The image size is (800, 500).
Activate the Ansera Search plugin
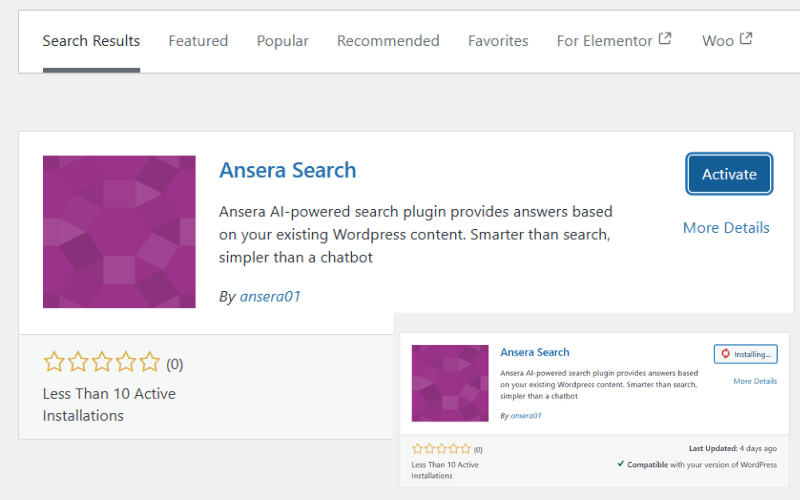click(x=729, y=174)
